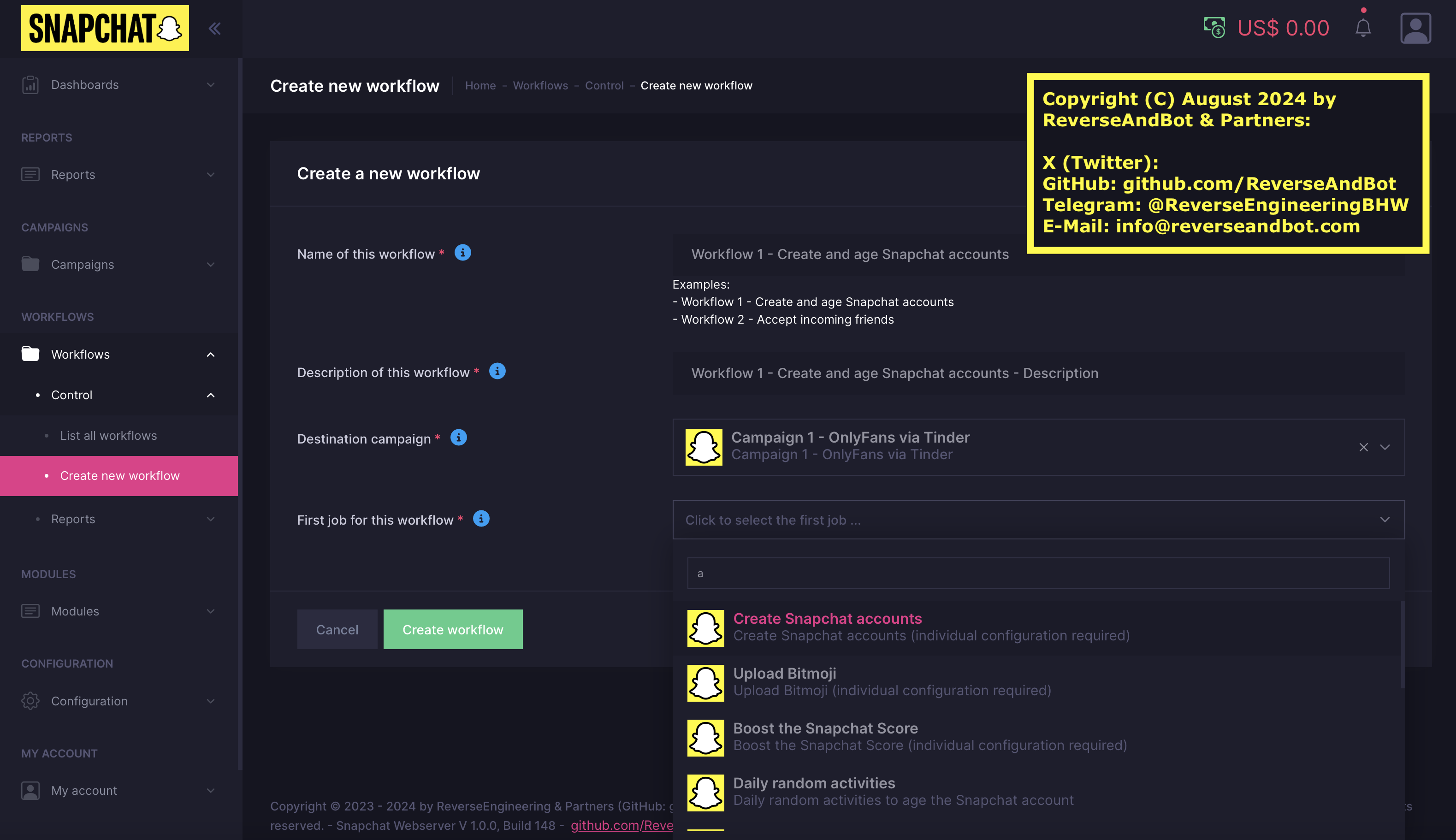Click the Configuration gear icon

pyautogui.click(x=30, y=700)
